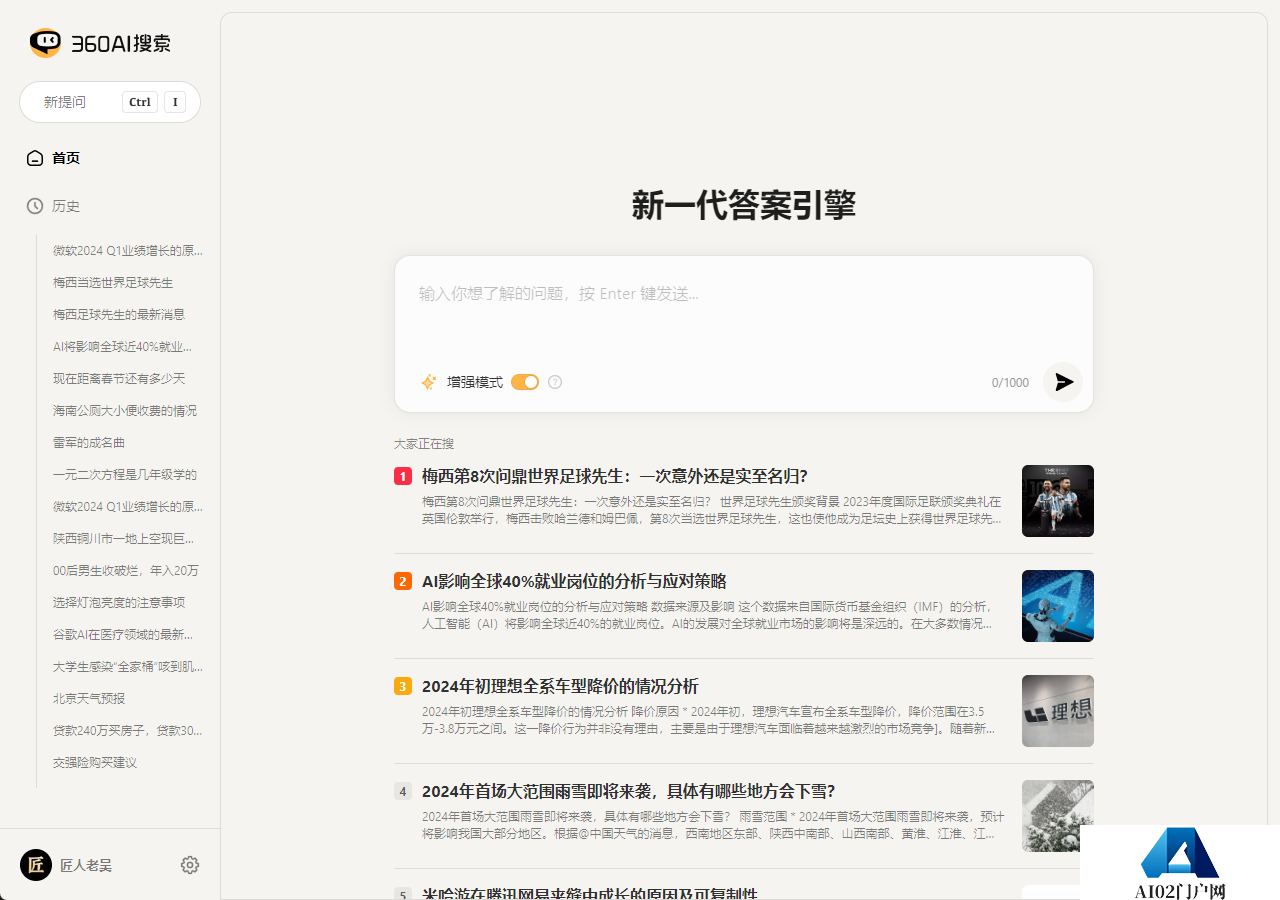Click the summary text under 梅西第8次问鼎
This screenshot has height=900, width=1280.
tap(711, 510)
